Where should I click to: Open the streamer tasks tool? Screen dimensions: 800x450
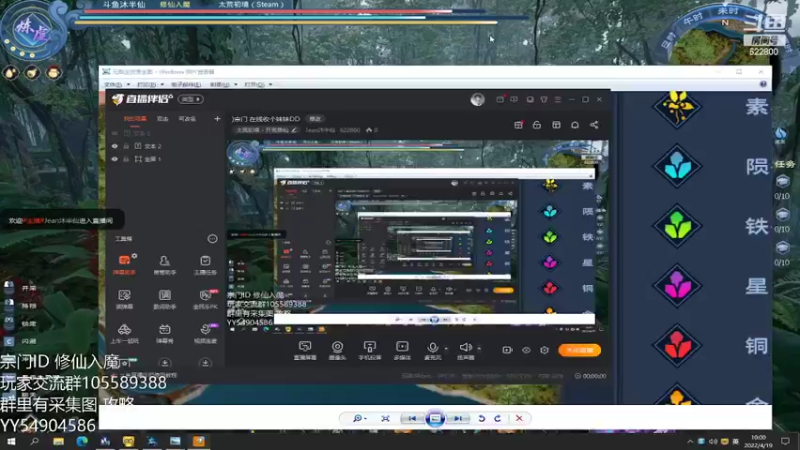(205, 265)
